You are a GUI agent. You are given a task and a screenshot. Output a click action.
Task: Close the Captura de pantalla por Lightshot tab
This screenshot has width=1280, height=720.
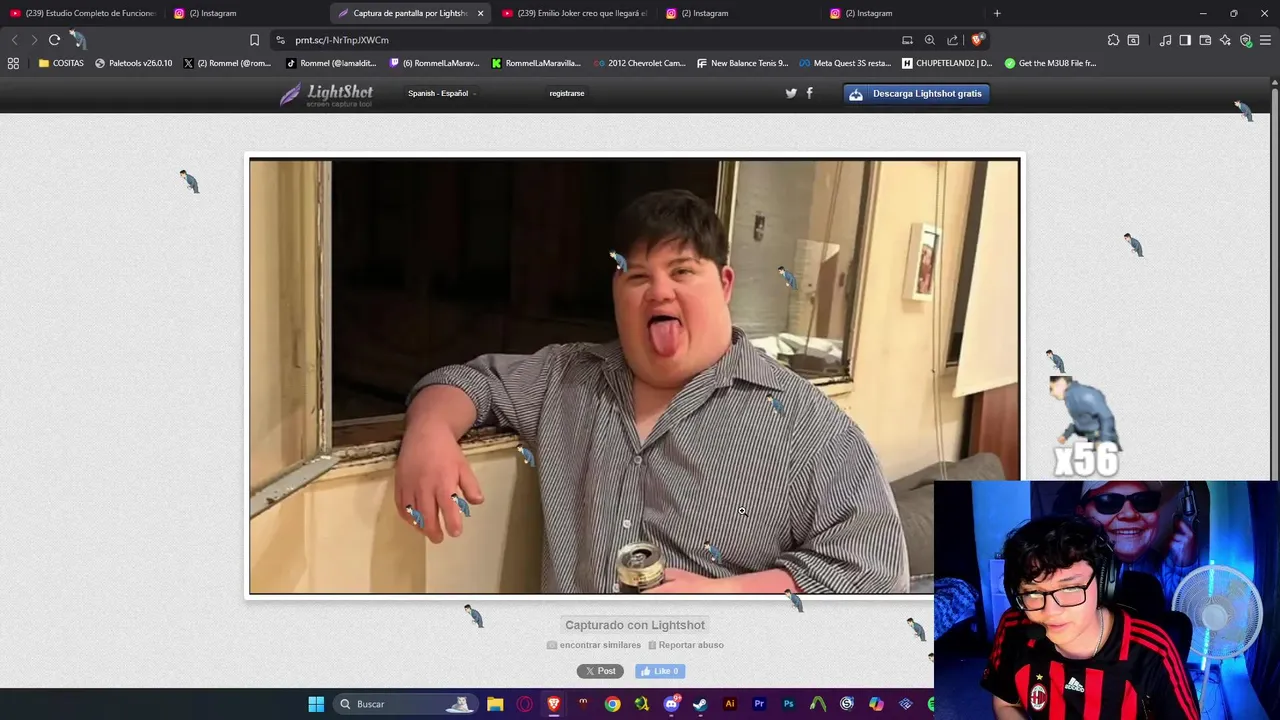click(x=480, y=13)
